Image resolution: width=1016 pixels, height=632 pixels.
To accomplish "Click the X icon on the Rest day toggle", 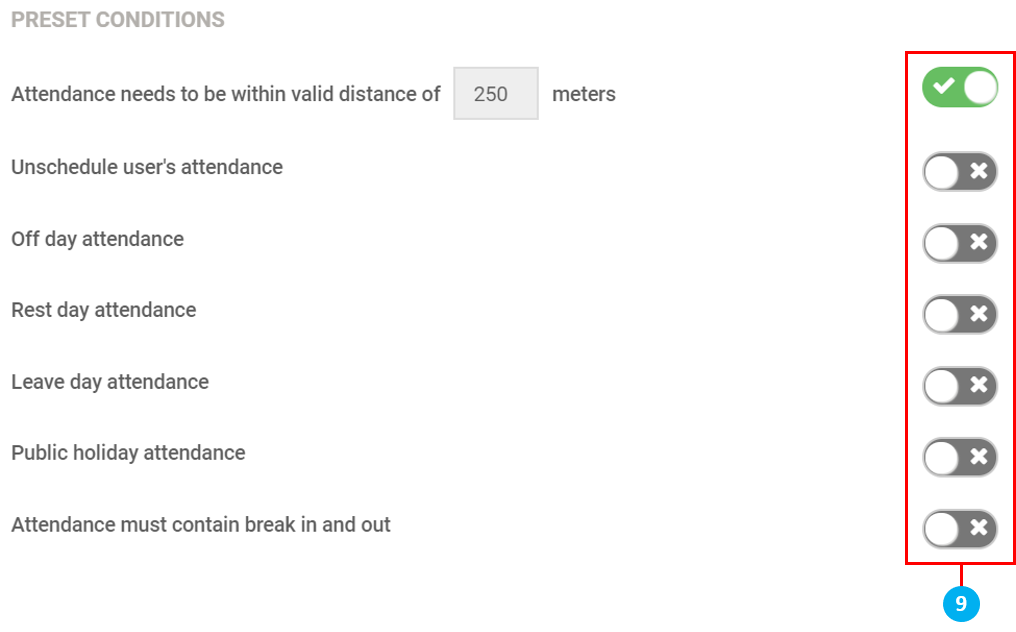I will 979,315.
